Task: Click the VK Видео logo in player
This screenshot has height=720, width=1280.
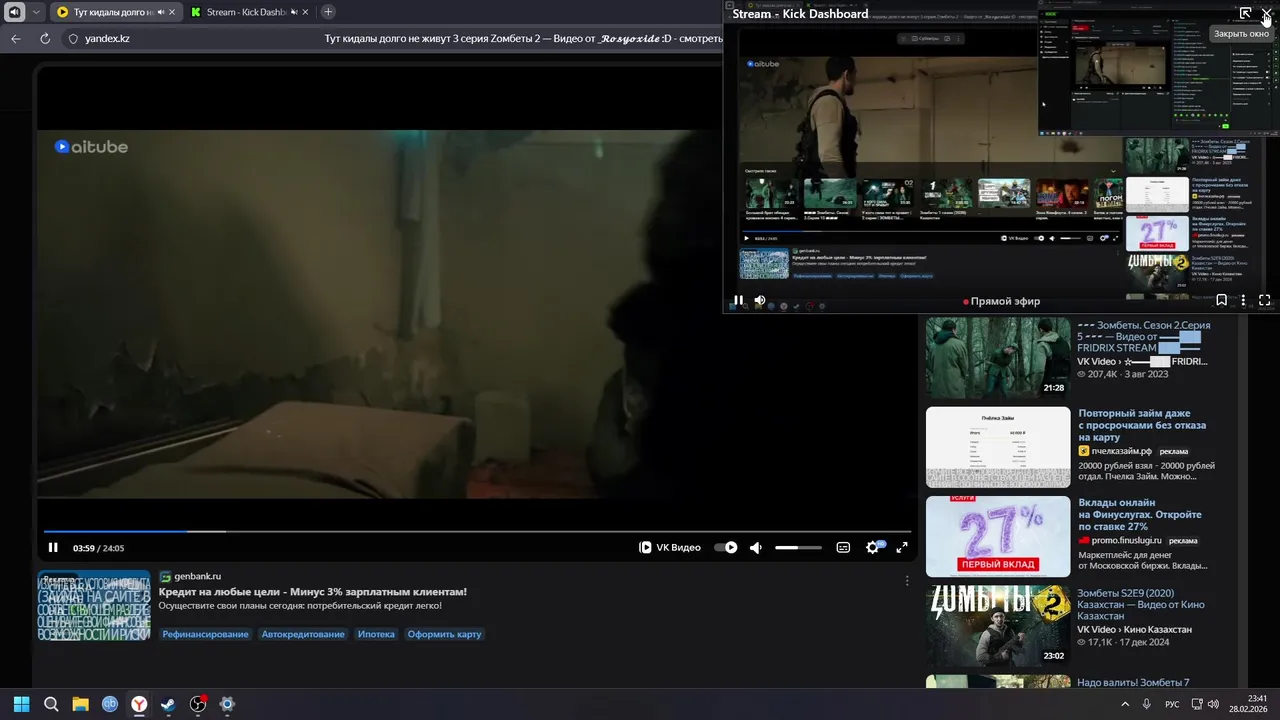Action: pyautogui.click(x=670, y=547)
